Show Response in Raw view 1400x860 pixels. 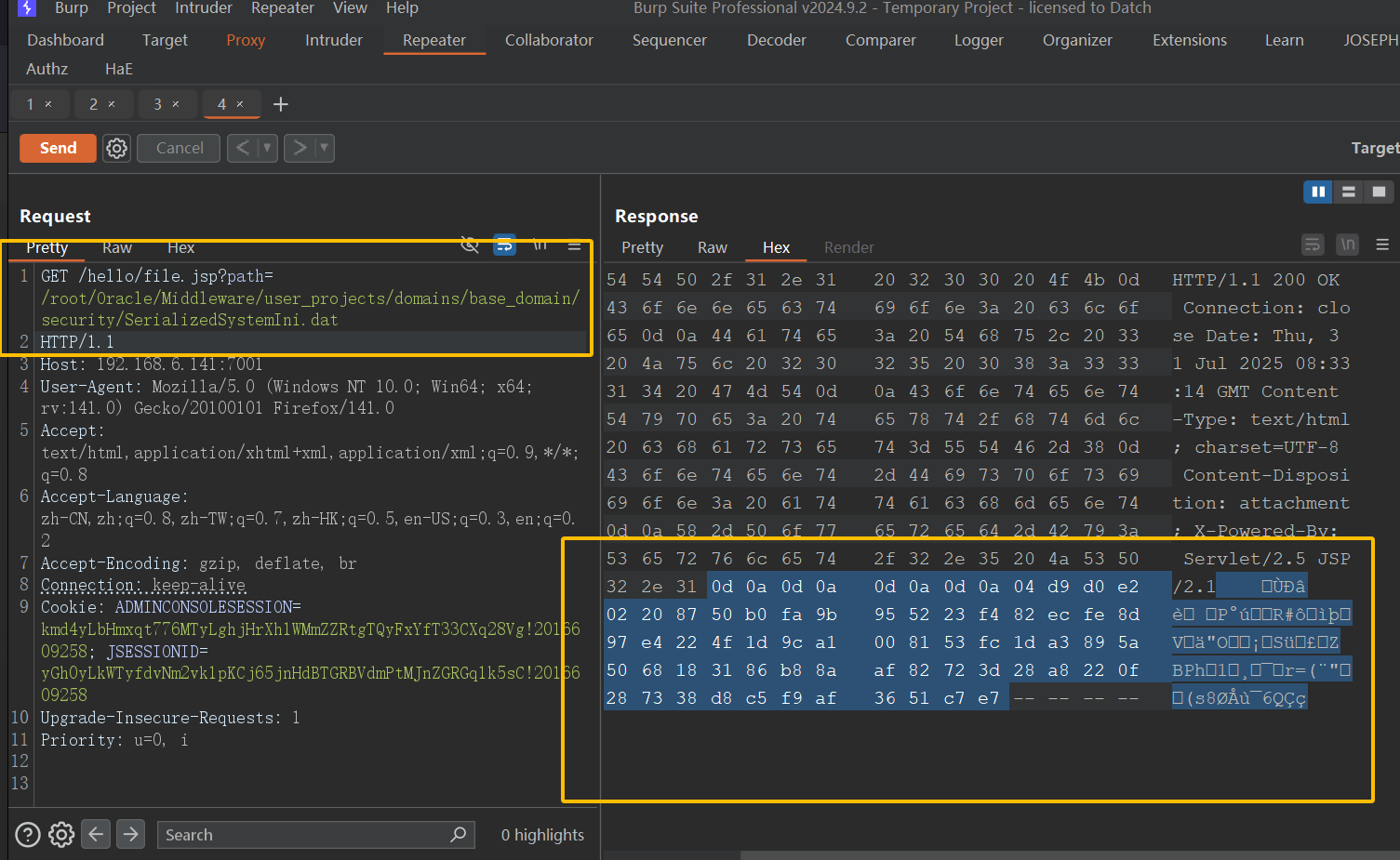click(713, 247)
